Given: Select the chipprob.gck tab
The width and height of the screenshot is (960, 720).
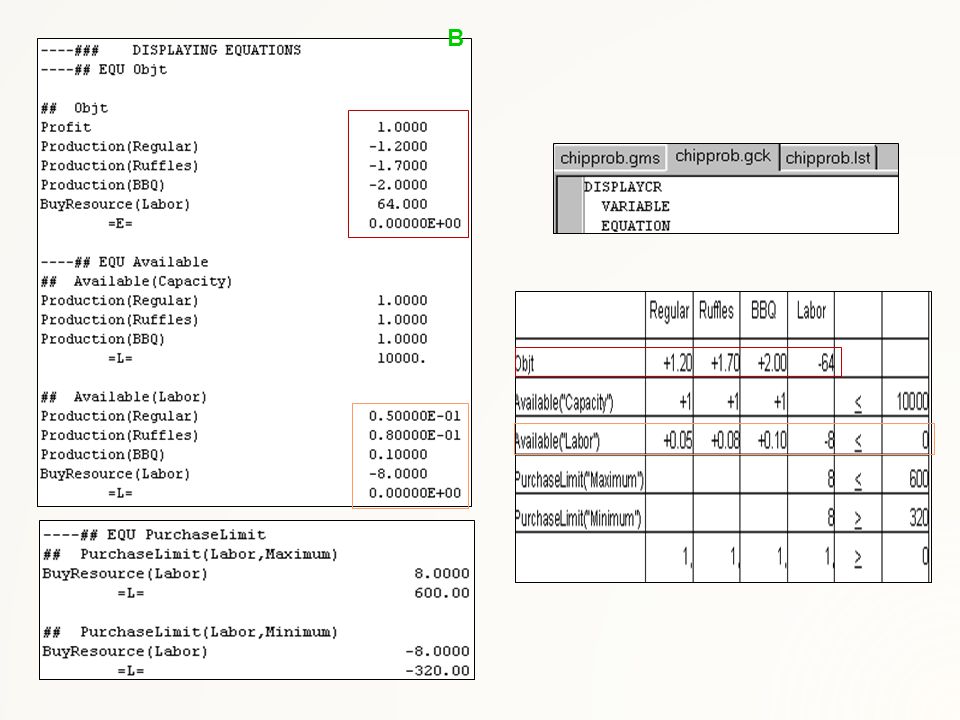Looking at the screenshot, I should [x=722, y=156].
